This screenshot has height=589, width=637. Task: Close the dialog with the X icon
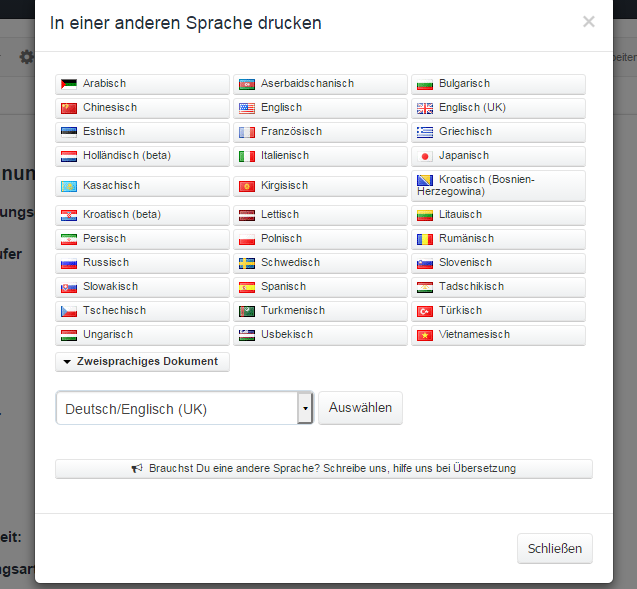(589, 22)
